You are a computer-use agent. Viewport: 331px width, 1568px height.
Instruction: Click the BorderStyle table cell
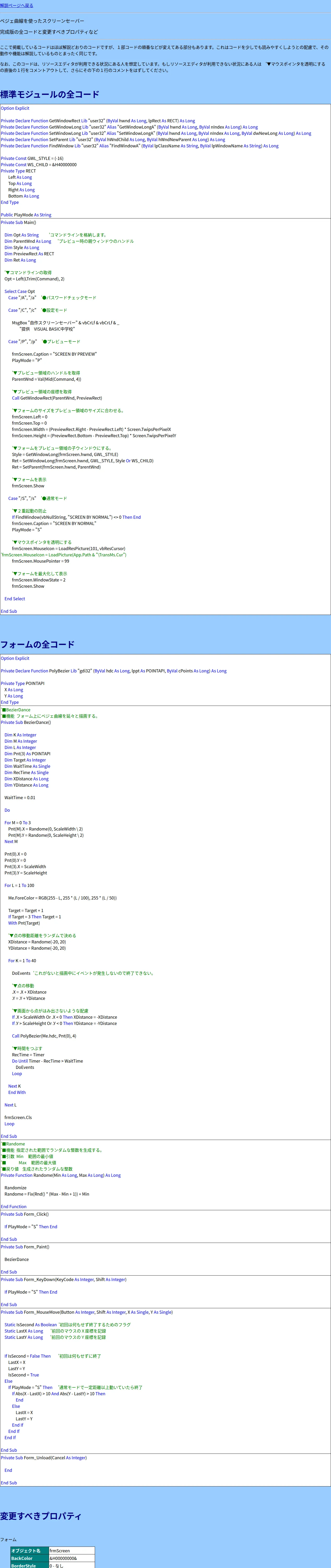[29, 1565]
